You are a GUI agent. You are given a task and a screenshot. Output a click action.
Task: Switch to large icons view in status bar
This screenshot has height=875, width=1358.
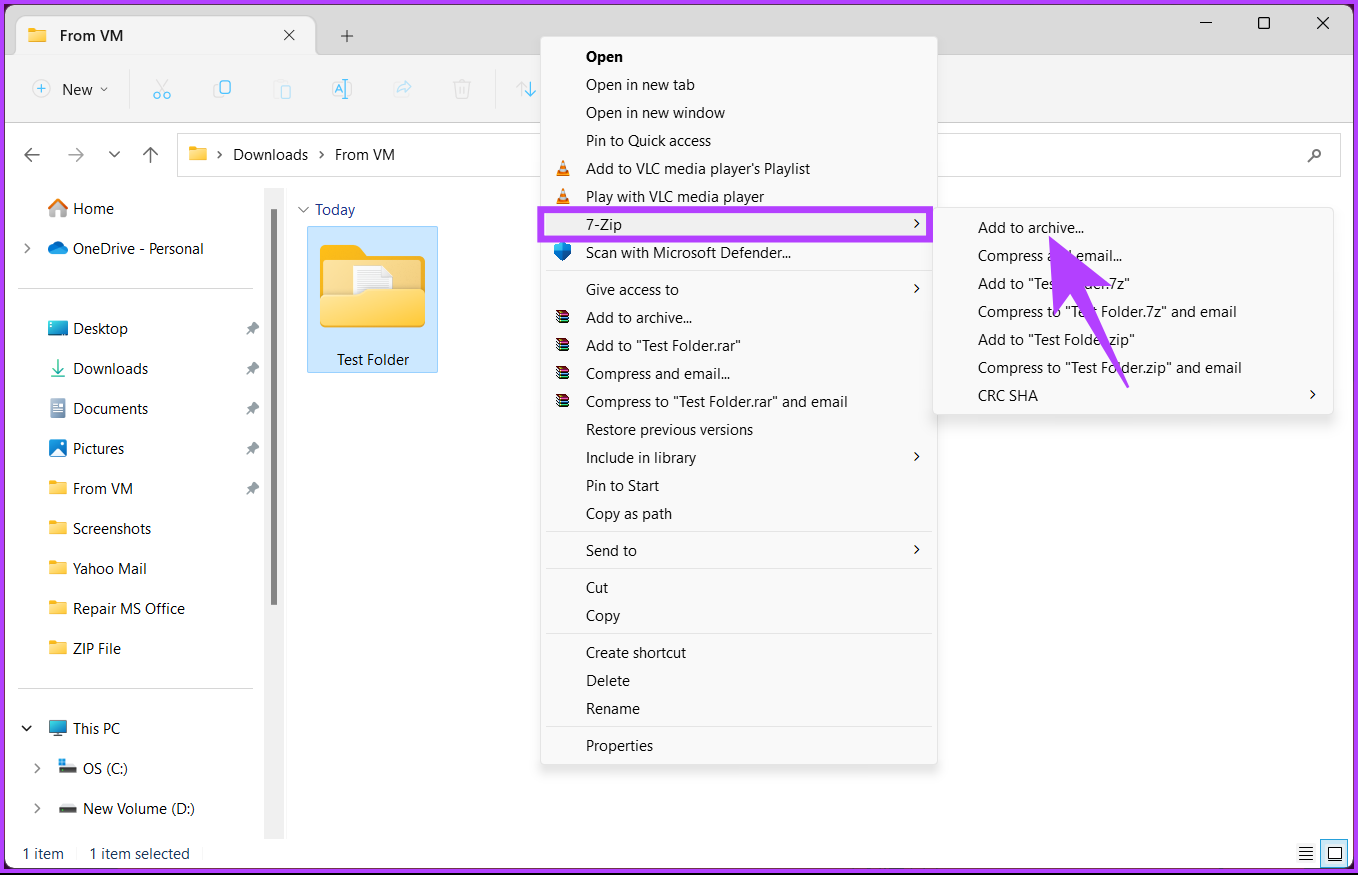(1334, 854)
